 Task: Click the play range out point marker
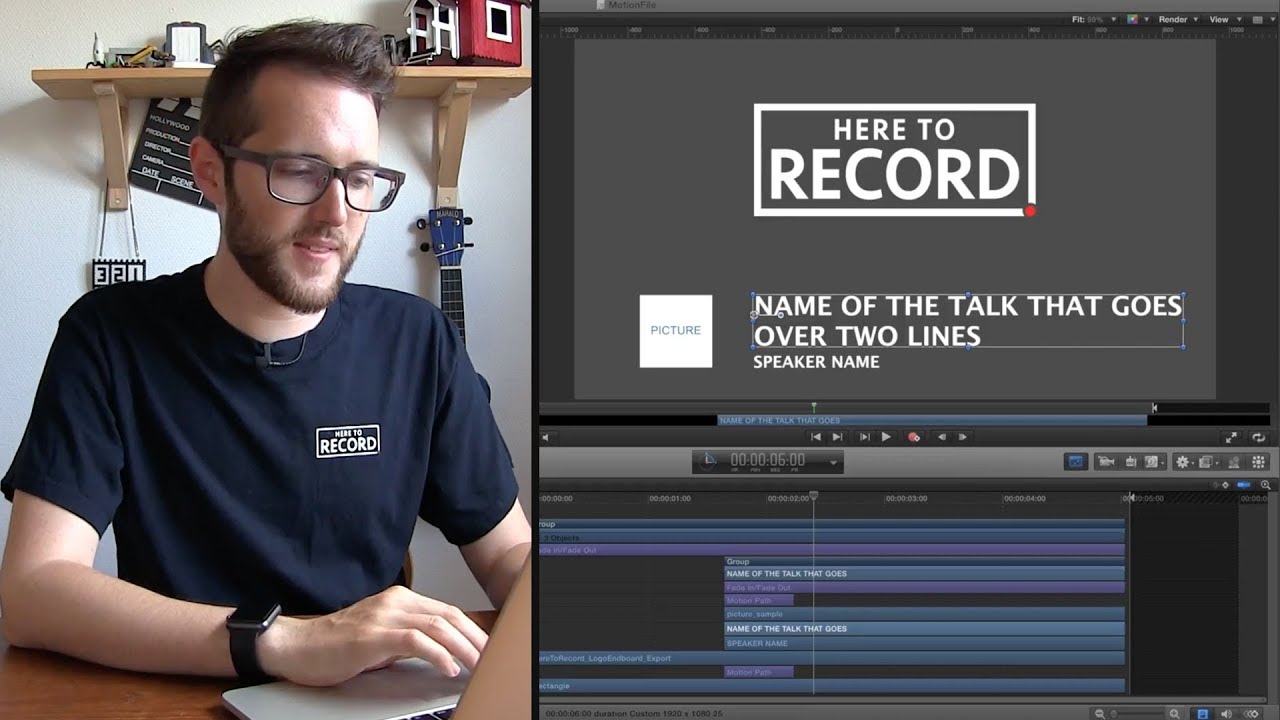click(x=1155, y=408)
